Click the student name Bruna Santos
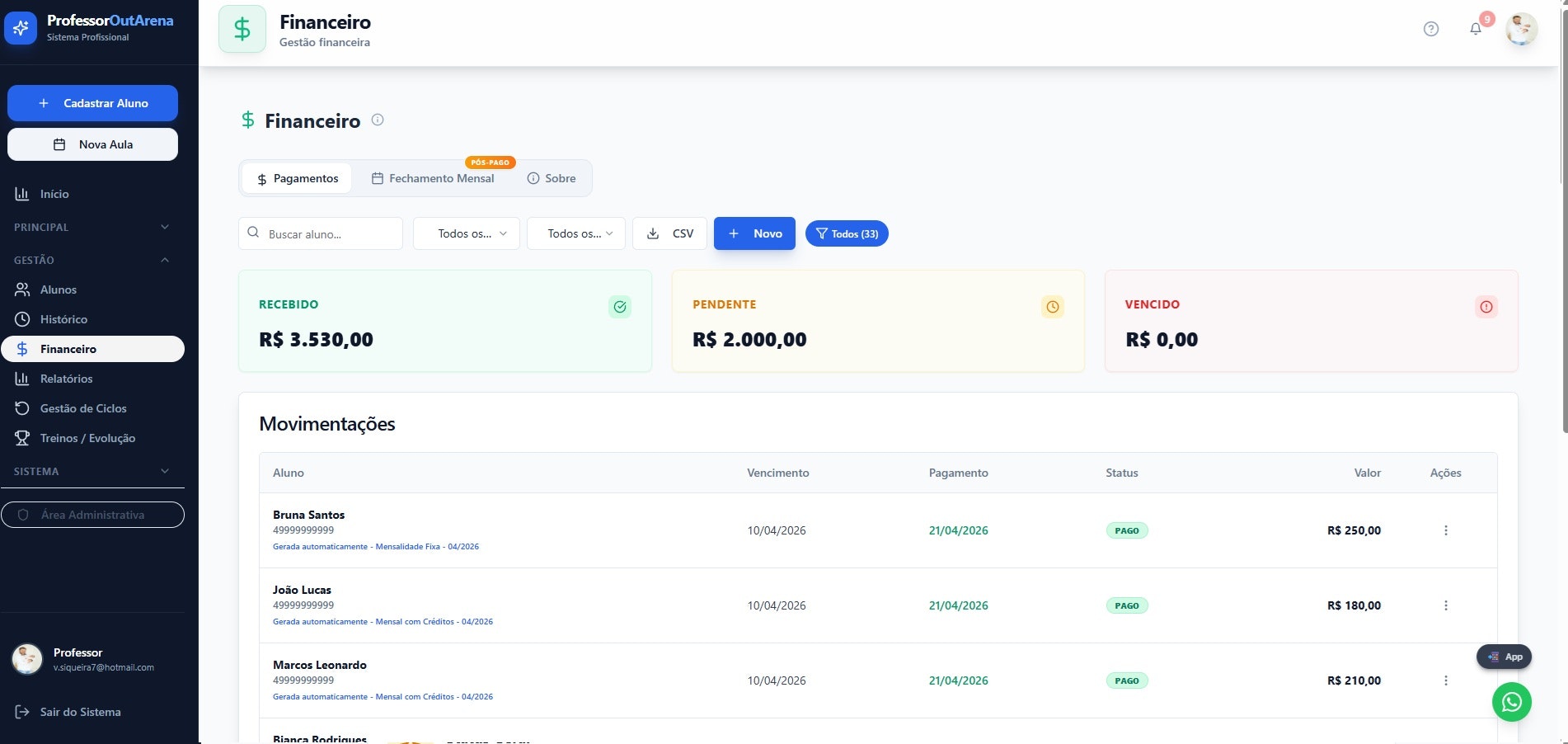Viewport: 1568px width, 744px height. pyautogui.click(x=309, y=515)
